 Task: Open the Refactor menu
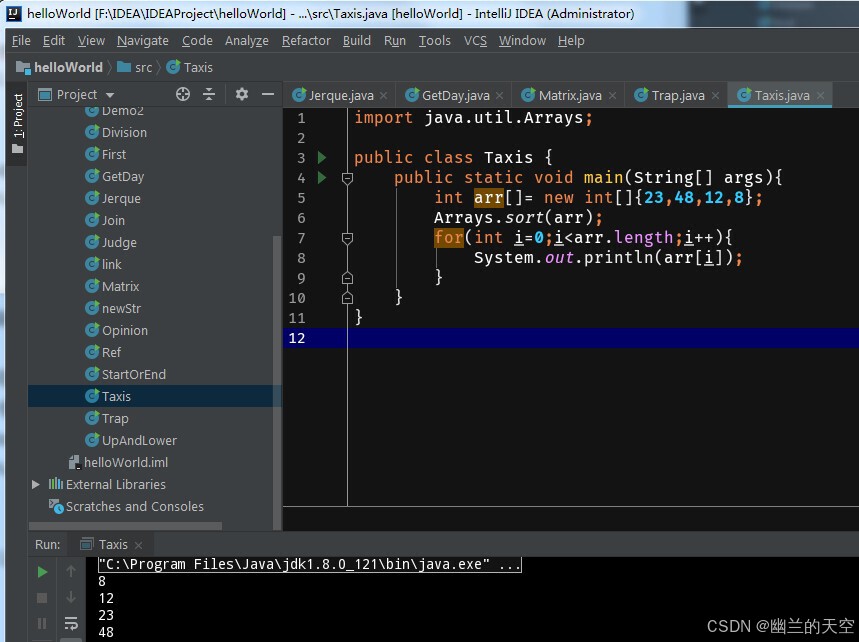tap(306, 41)
